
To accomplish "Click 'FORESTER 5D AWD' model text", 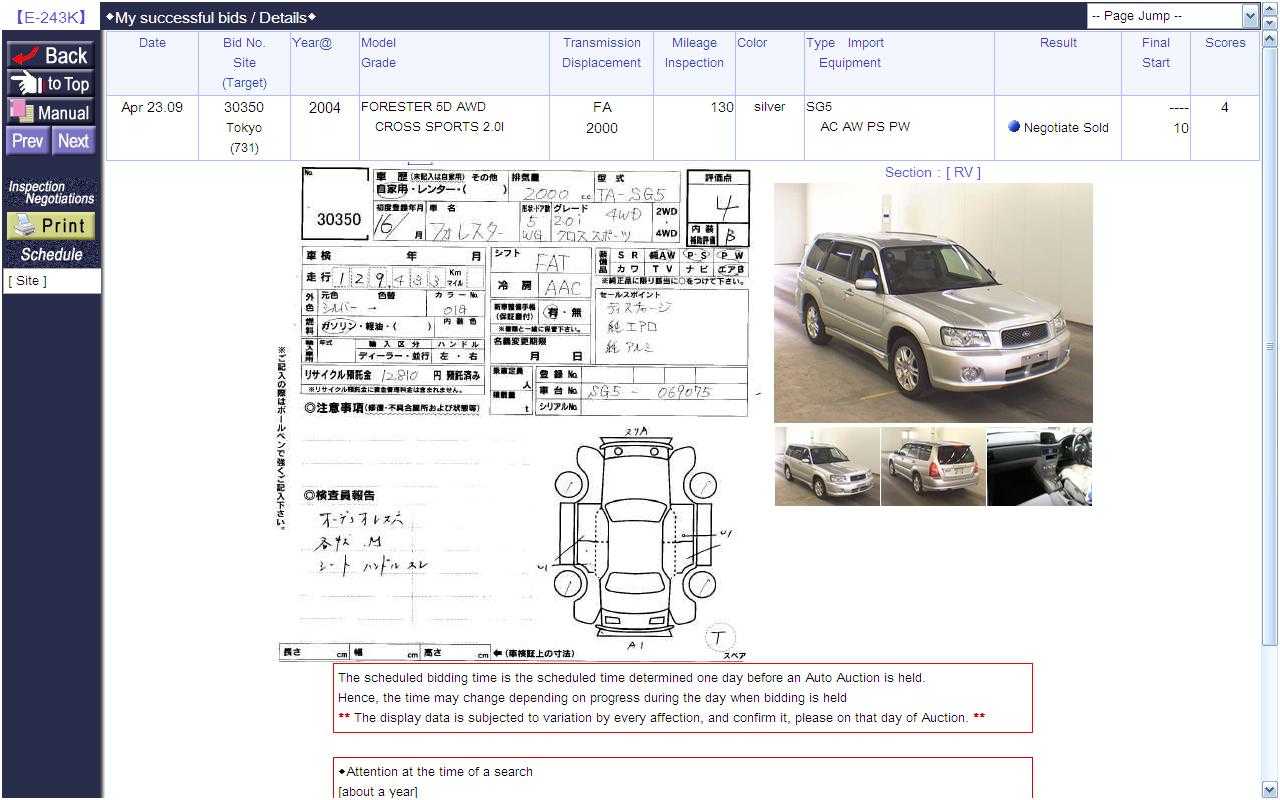I will (x=423, y=107).
